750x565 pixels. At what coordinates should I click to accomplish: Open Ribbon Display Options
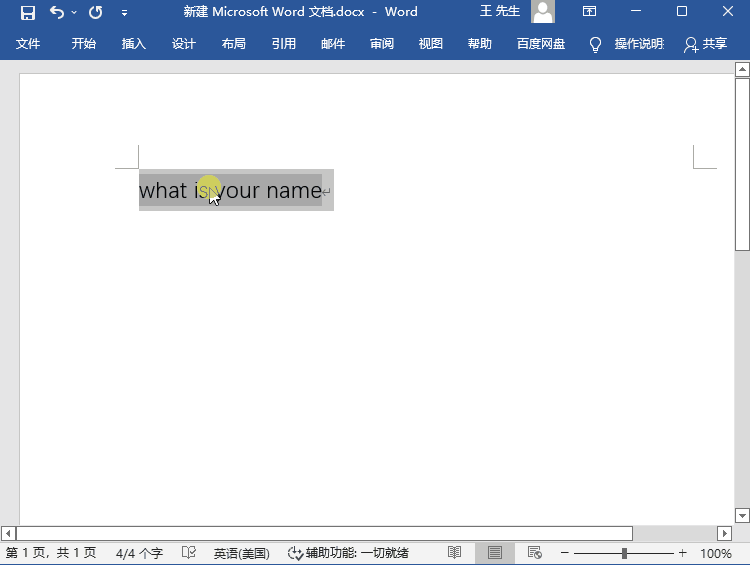(x=589, y=11)
